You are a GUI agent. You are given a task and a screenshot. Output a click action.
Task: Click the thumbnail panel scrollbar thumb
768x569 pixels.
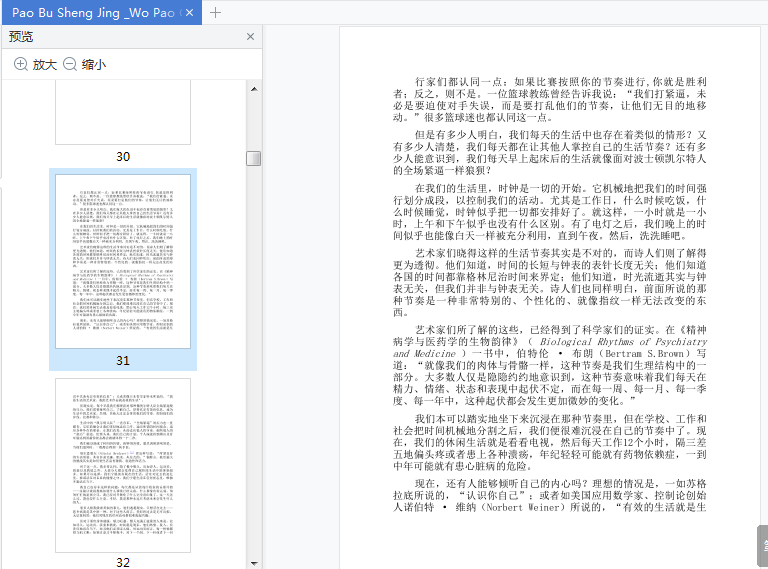pos(254,158)
